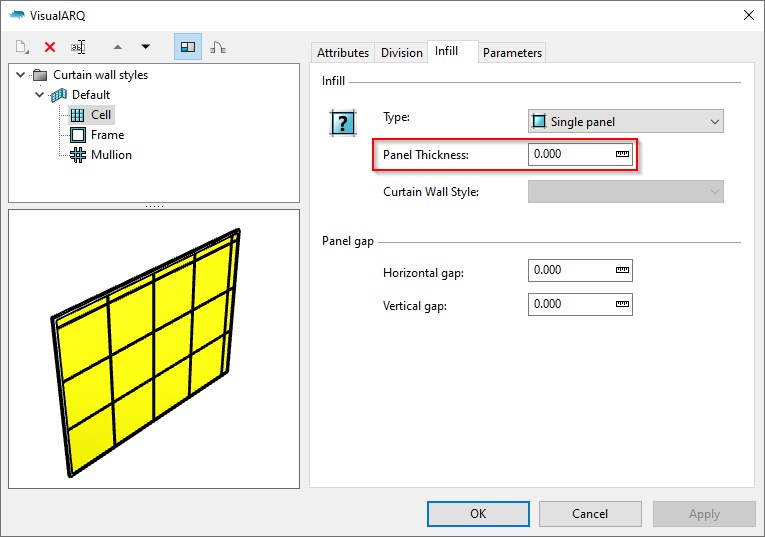The height and width of the screenshot is (537, 765).
Task: Click the Default curtain wall style icon
Action: tap(59, 95)
